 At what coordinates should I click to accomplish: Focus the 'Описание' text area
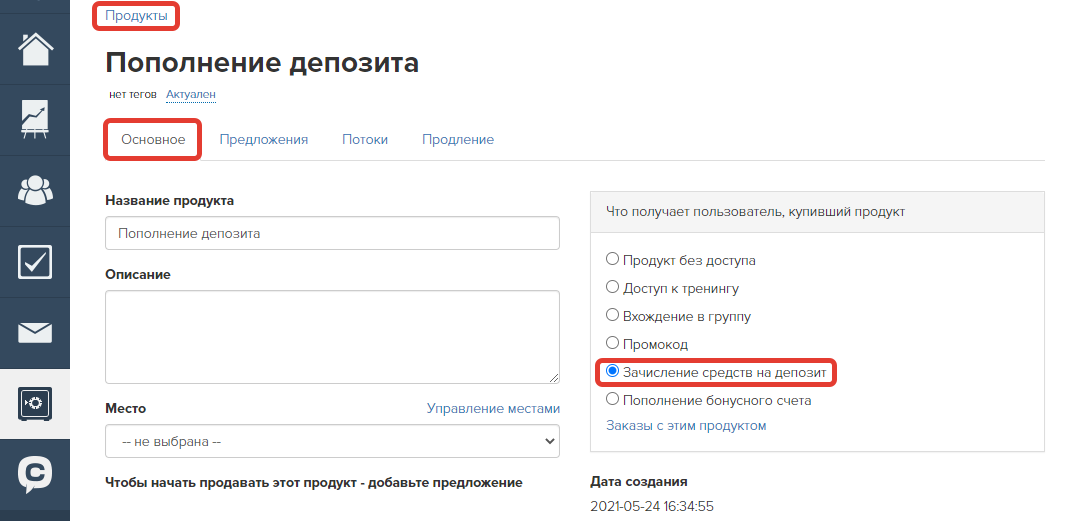332,337
